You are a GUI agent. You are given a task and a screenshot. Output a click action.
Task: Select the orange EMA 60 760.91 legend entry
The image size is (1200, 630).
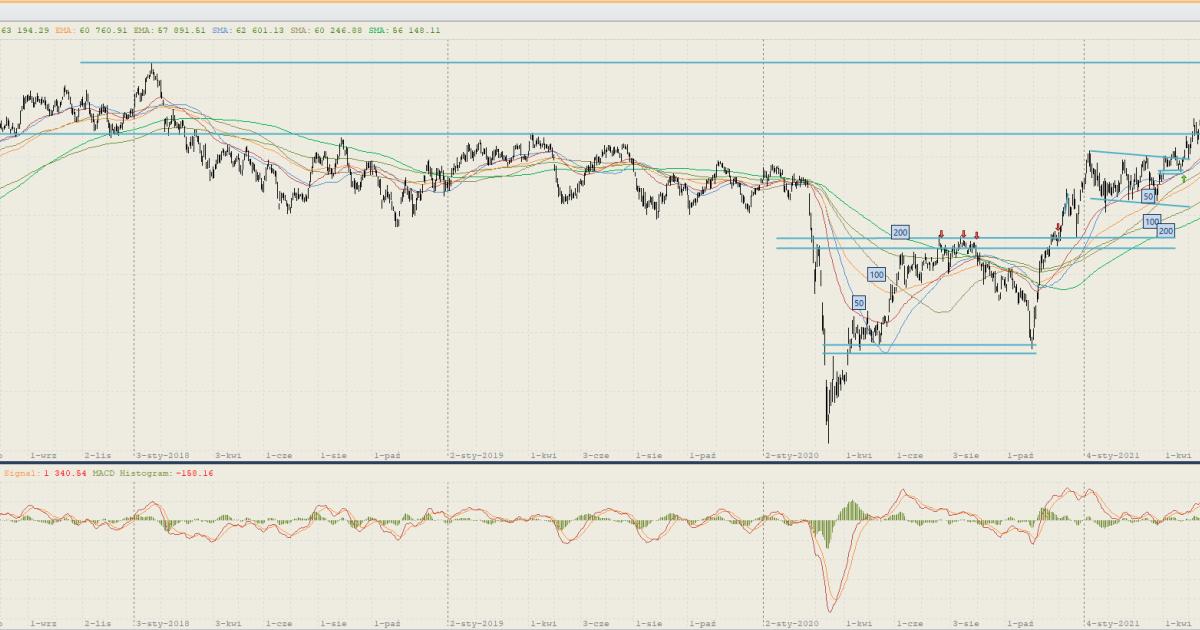90,30
